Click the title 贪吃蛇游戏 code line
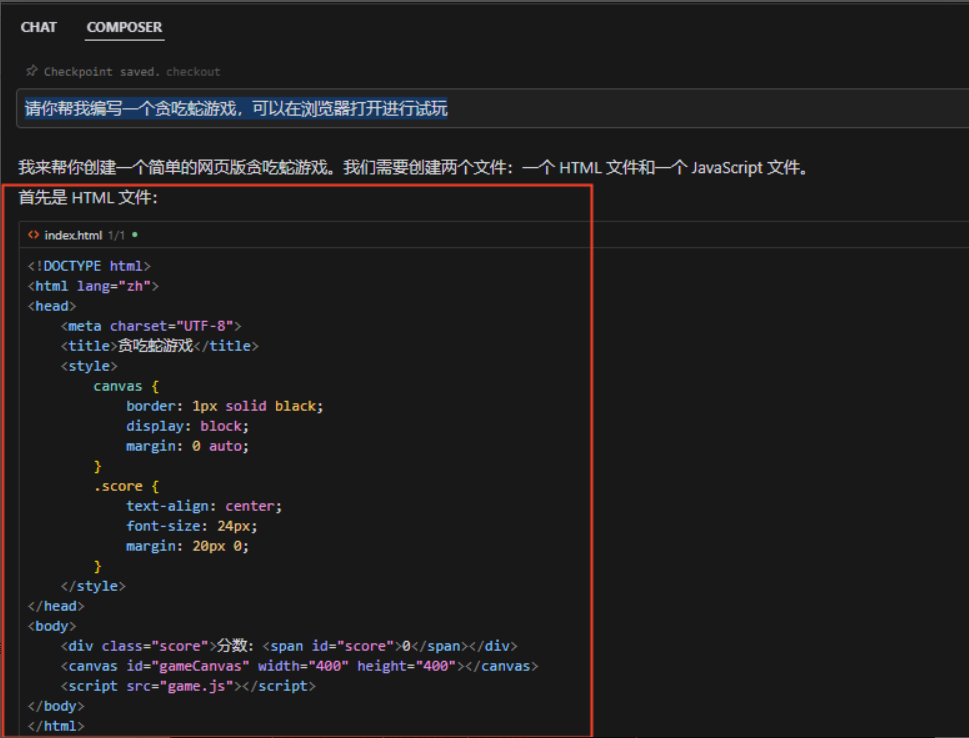Image resolution: width=969 pixels, height=738 pixels. point(159,346)
